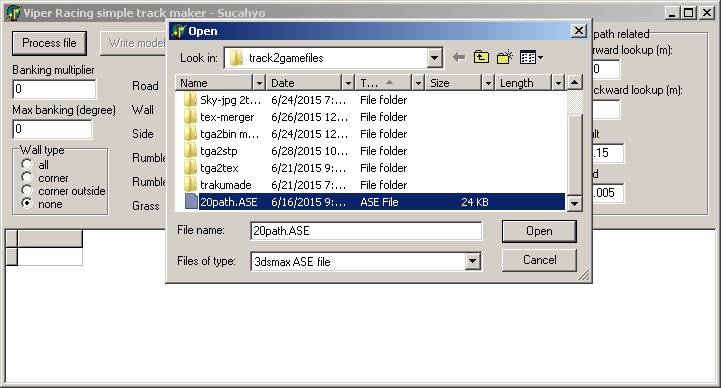Click the trakumade folder icon
The height and width of the screenshot is (388, 721).
coord(190,185)
